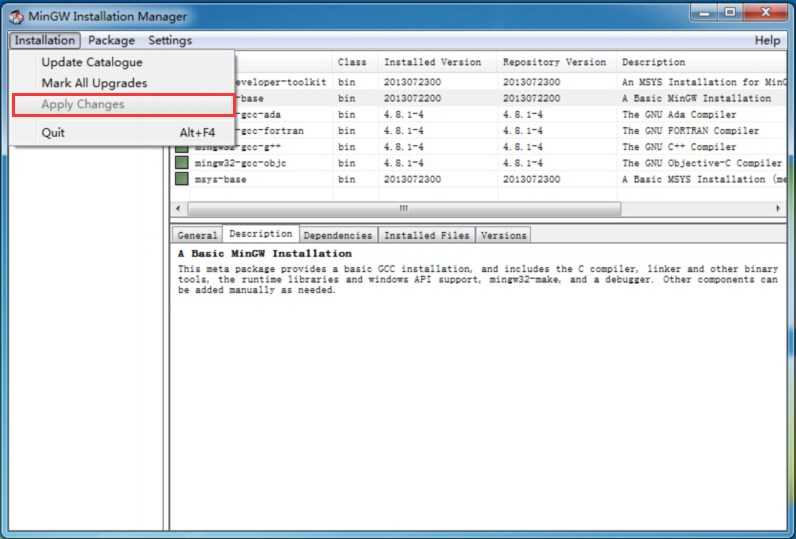Click the 'bin' class cell in msys-base row
Viewport: 796px width, 539px height.
tap(347, 179)
